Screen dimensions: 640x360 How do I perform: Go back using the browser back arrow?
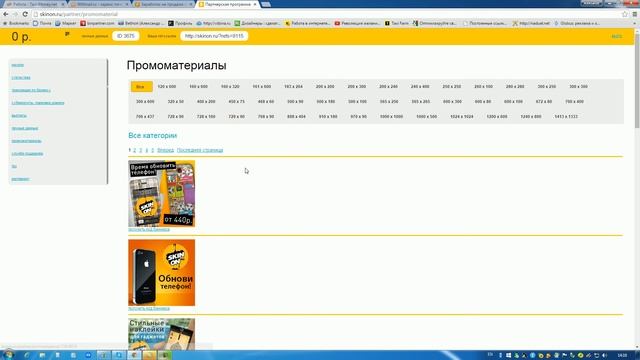coord(6,14)
